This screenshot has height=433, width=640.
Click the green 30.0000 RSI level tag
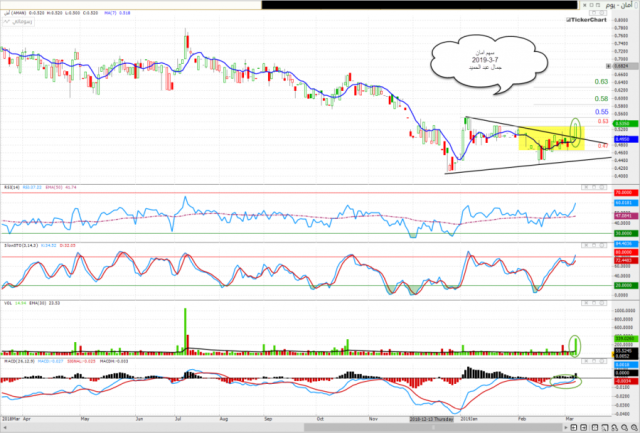[x=626, y=233]
